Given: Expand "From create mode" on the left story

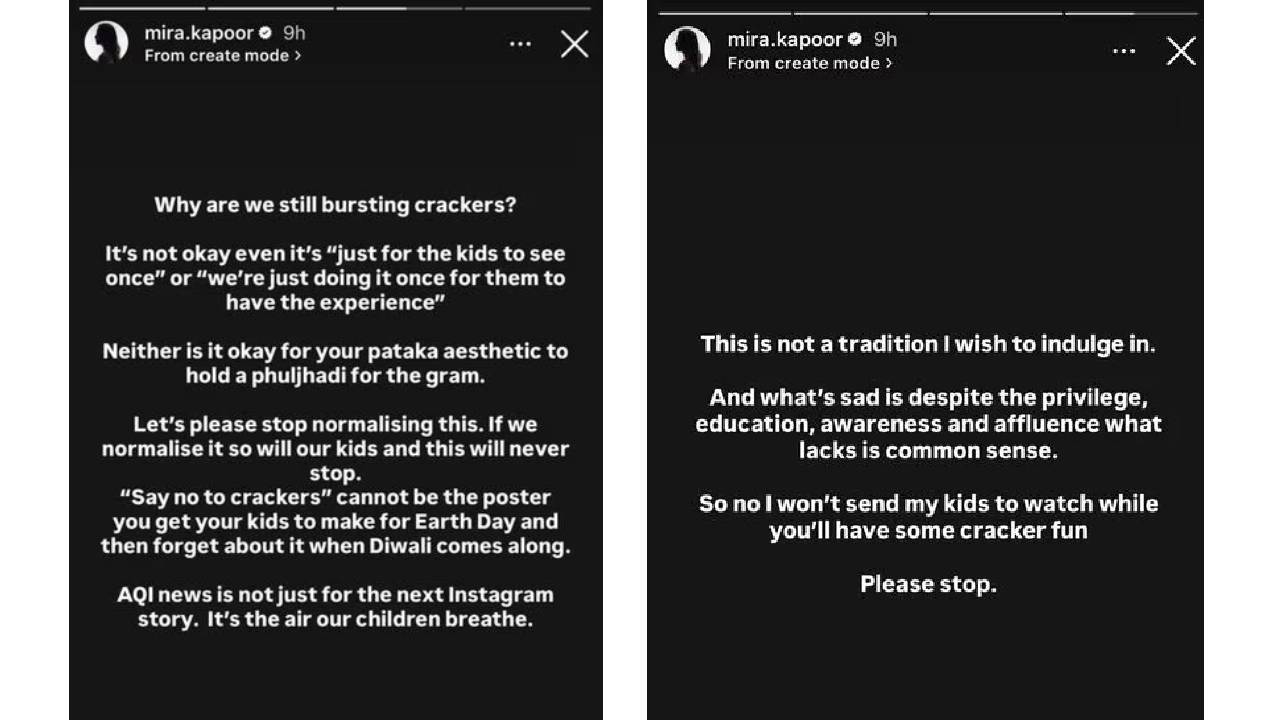Looking at the screenshot, I should (222, 56).
